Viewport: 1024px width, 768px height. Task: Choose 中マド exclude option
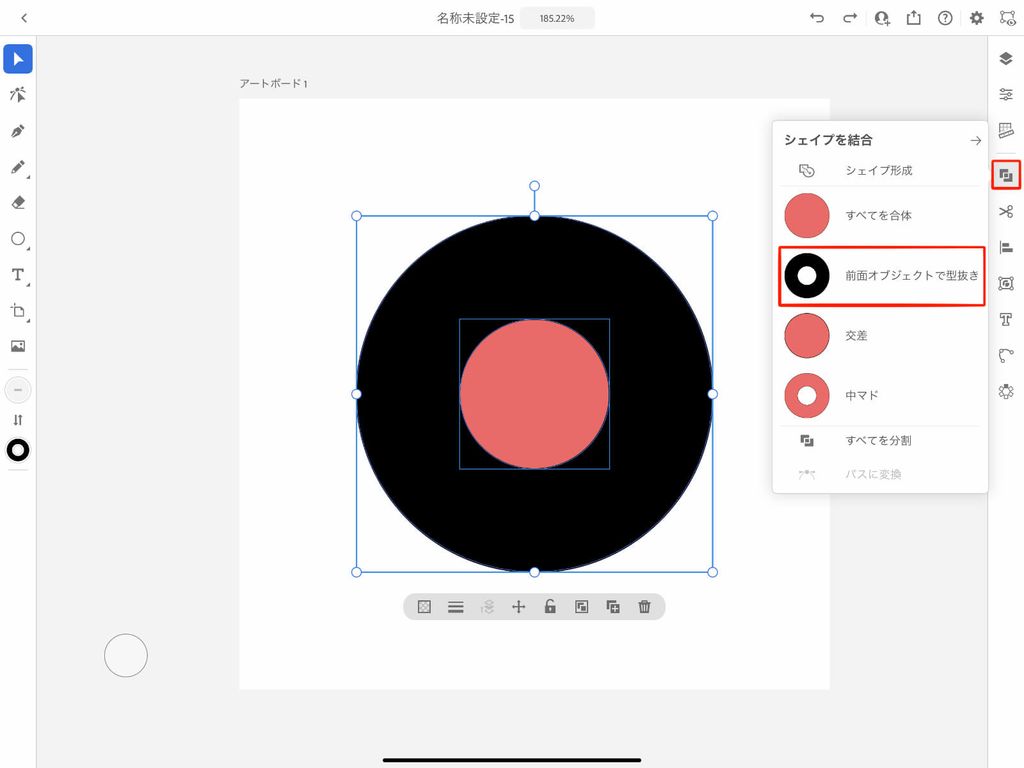880,396
